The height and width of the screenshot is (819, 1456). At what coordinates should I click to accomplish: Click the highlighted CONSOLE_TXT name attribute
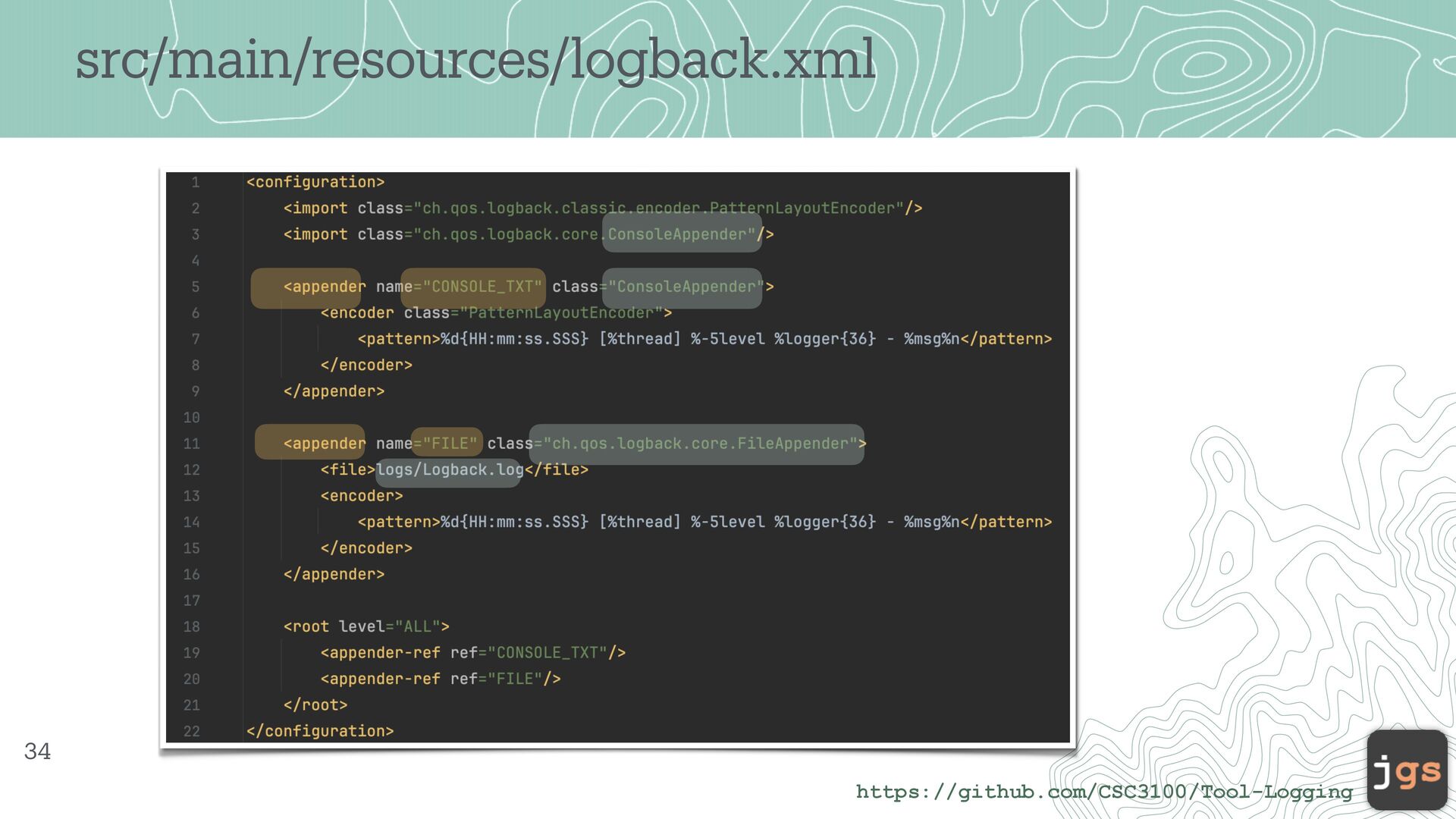tap(473, 287)
